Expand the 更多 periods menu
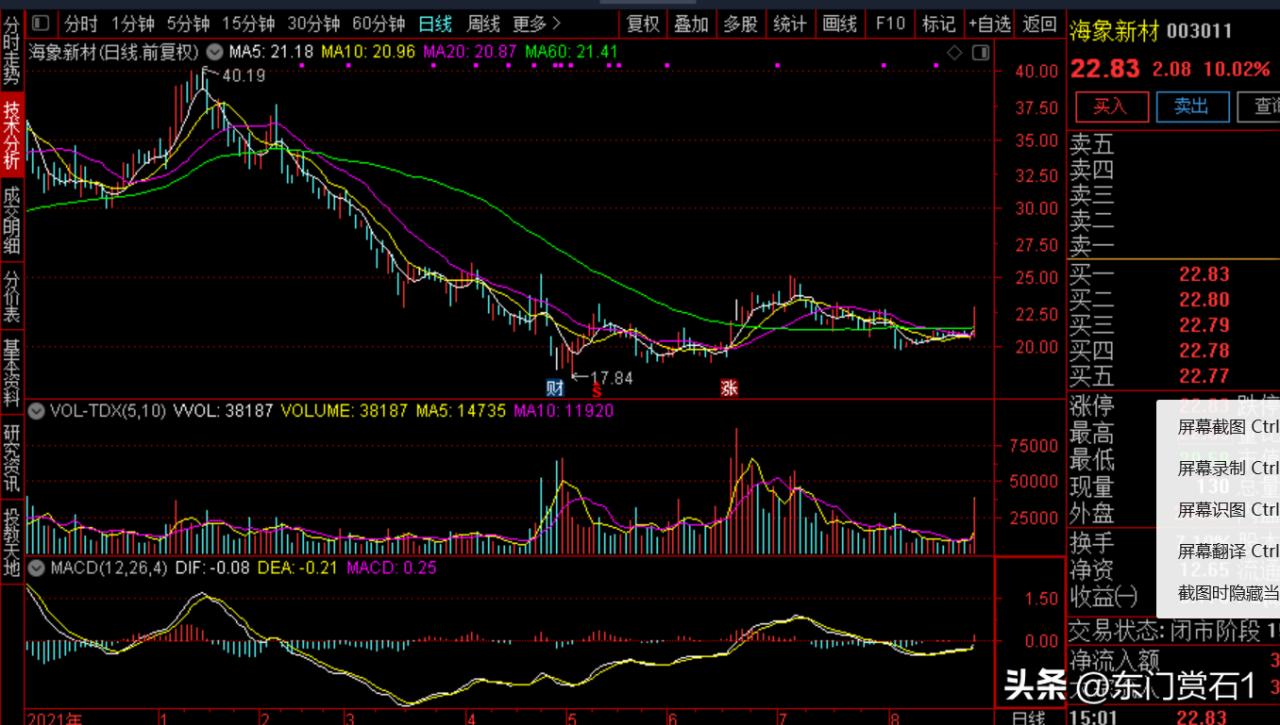Viewport: 1280px width, 725px height. click(x=536, y=23)
